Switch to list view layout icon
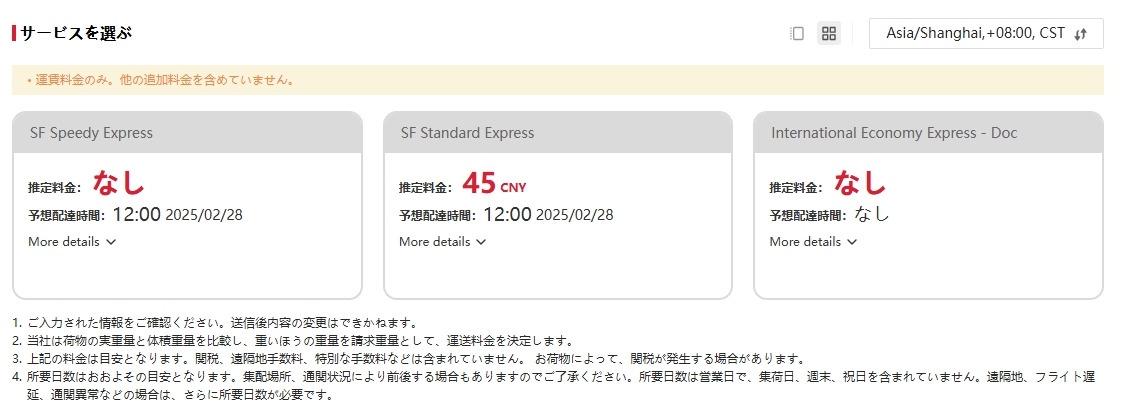The image size is (1129, 413). coord(797,33)
